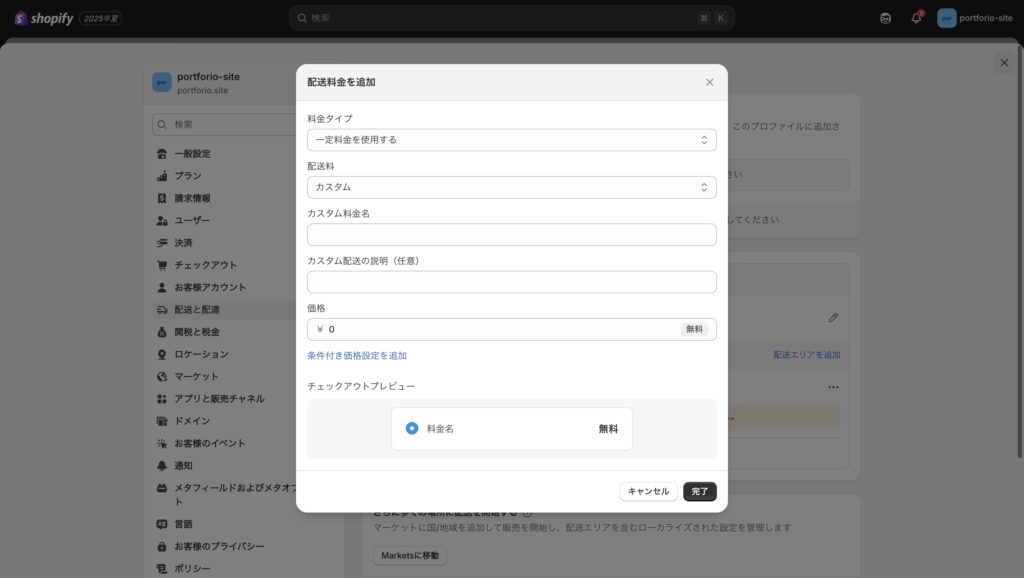The image size is (1024, 578).
Task: Click the 価格 yen amount field
Action: coord(500,329)
